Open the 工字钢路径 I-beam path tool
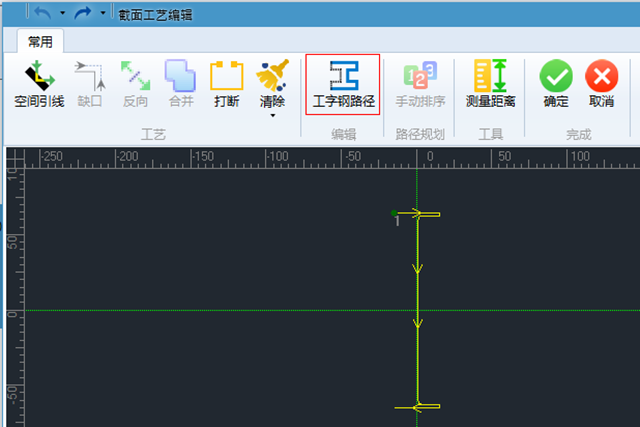 pyautogui.click(x=343, y=84)
